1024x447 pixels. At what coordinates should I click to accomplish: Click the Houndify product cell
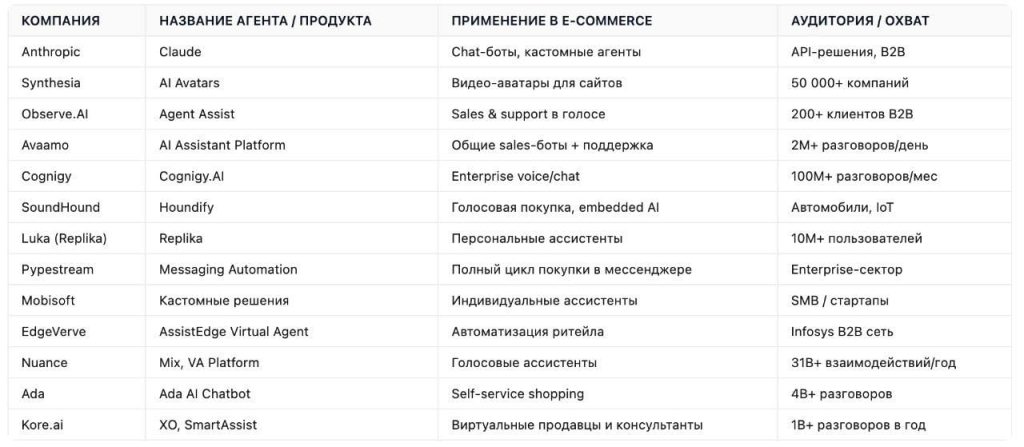coord(186,207)
